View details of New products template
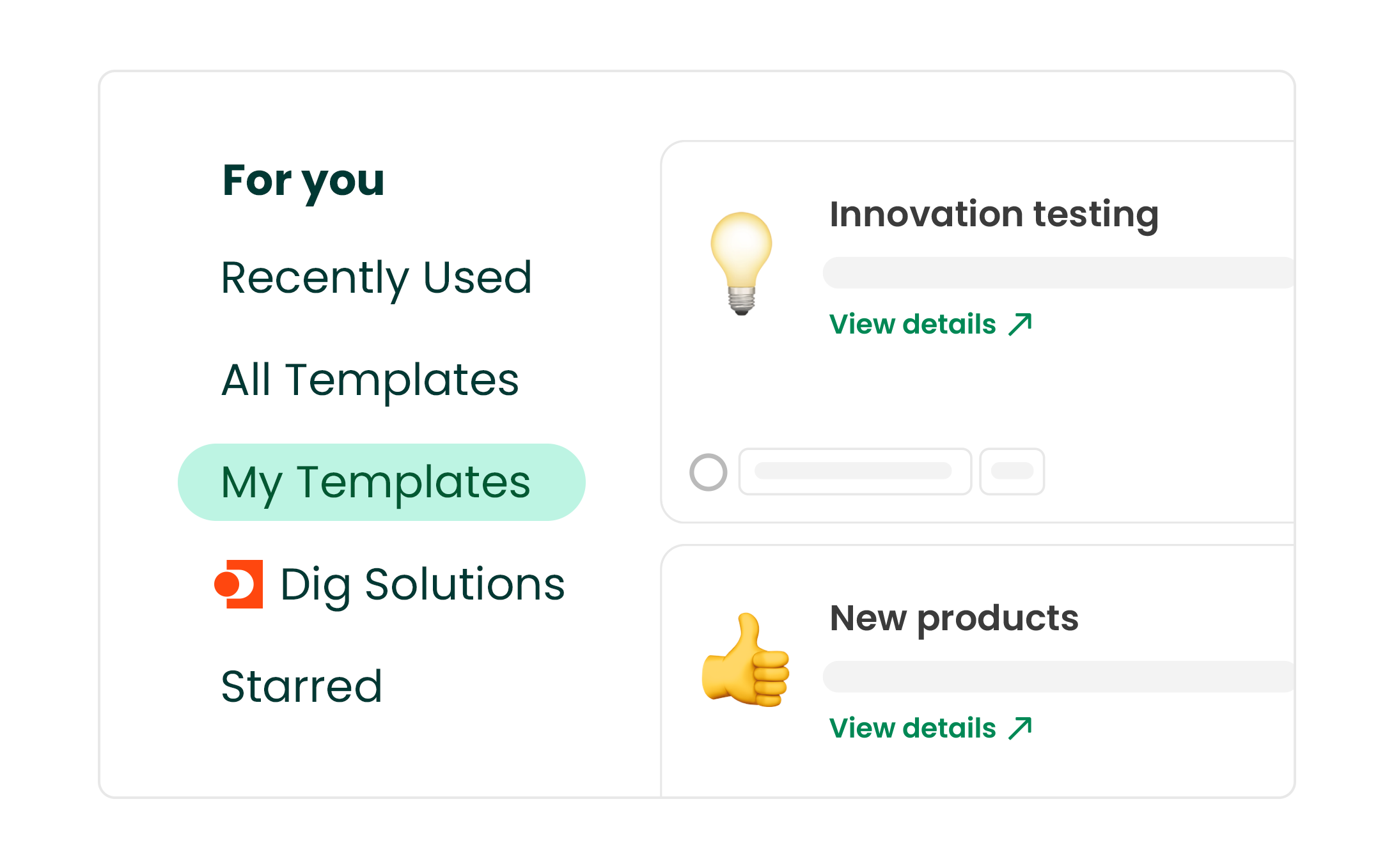Image resolution: width=1394 pixels, height=868 pixels. point(912,728)
